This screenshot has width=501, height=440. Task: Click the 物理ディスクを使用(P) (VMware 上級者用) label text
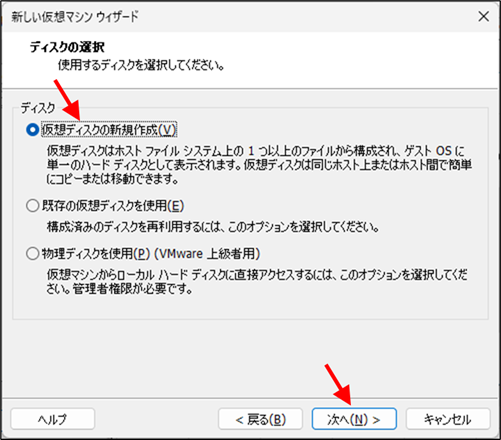[x=151, y=254]
